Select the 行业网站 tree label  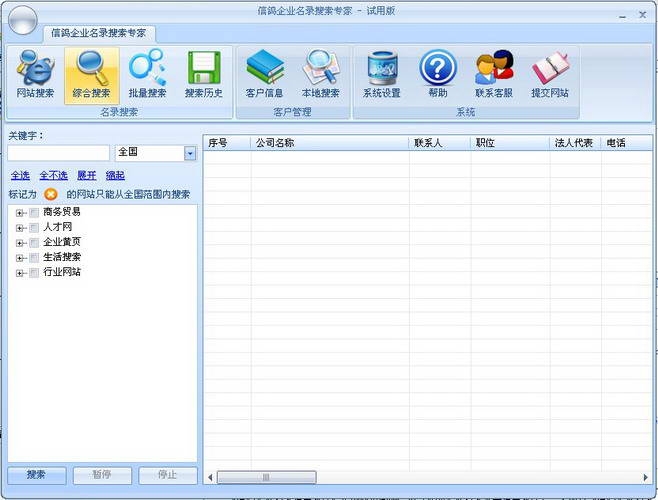[62, 272]
